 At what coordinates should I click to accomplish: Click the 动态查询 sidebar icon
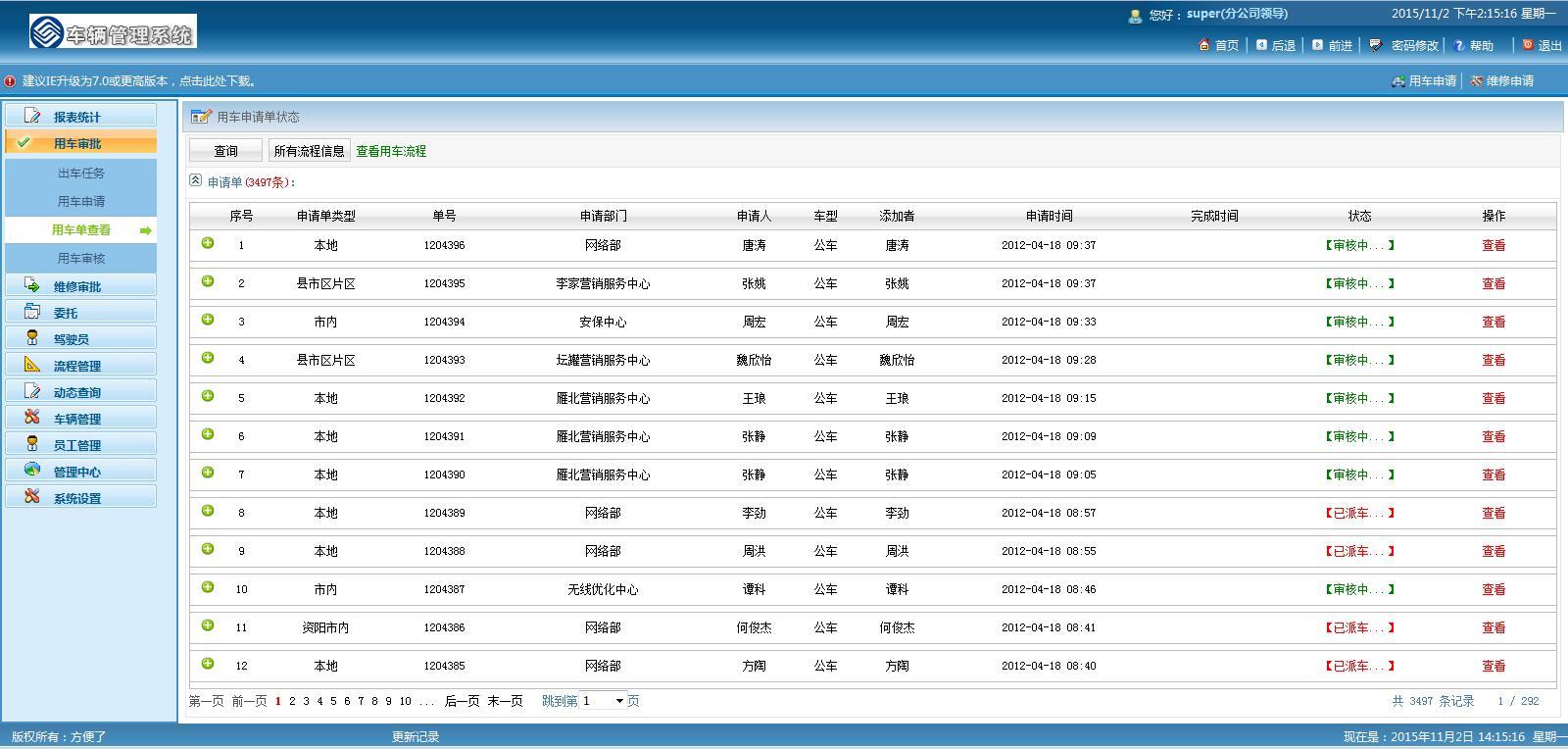pyautogui.click(x=32, y=391)
